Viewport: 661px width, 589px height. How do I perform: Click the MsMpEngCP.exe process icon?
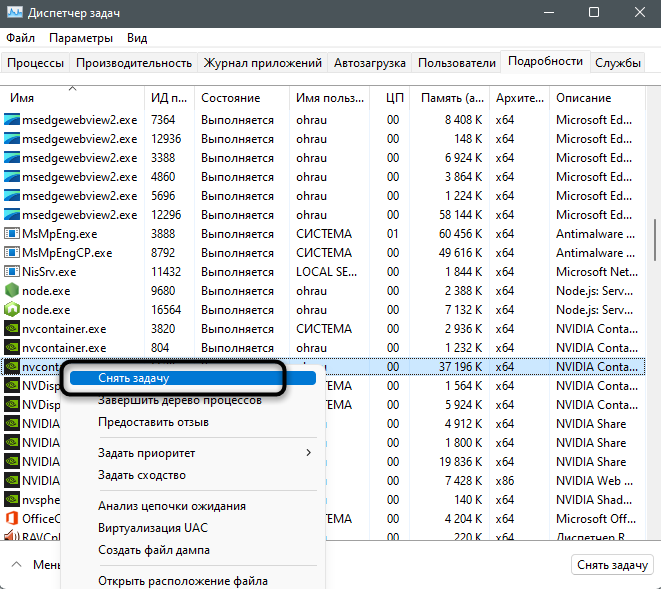pyautogui.click(x=12, y=253)
